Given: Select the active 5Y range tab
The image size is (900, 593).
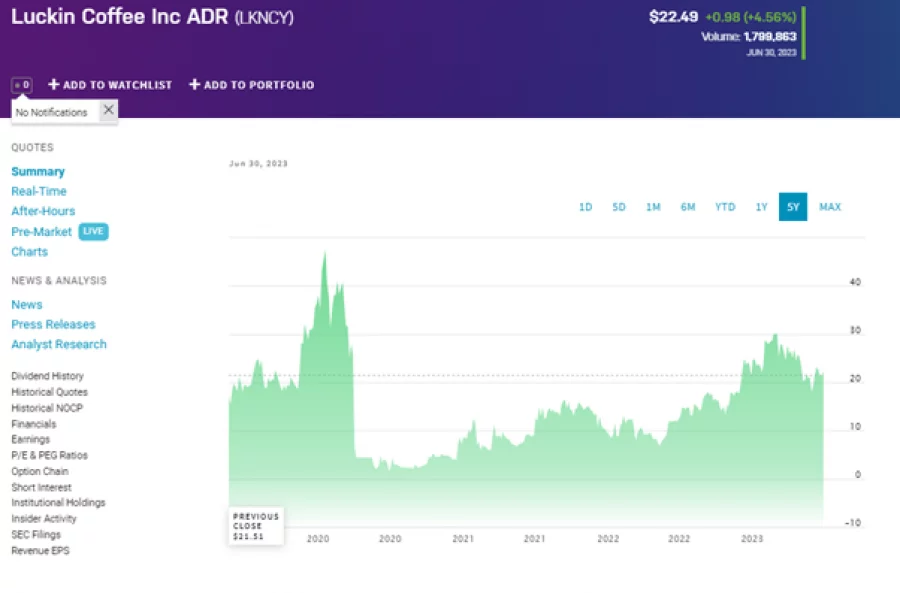Looking at the screenshot, I should click(x=793, y=207).
